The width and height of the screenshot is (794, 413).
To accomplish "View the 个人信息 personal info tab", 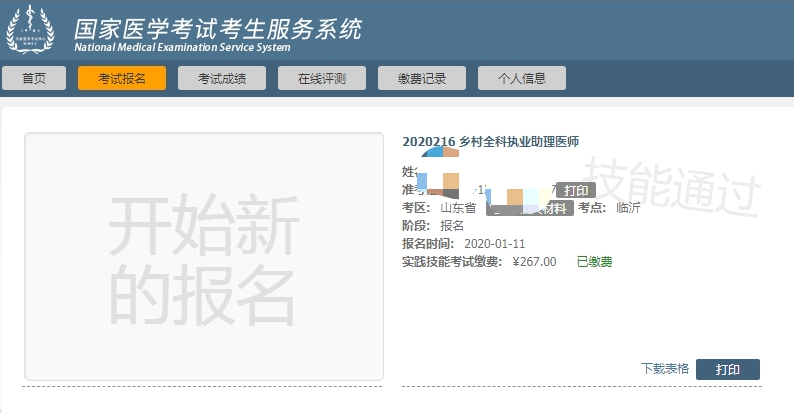I will 521,78.
